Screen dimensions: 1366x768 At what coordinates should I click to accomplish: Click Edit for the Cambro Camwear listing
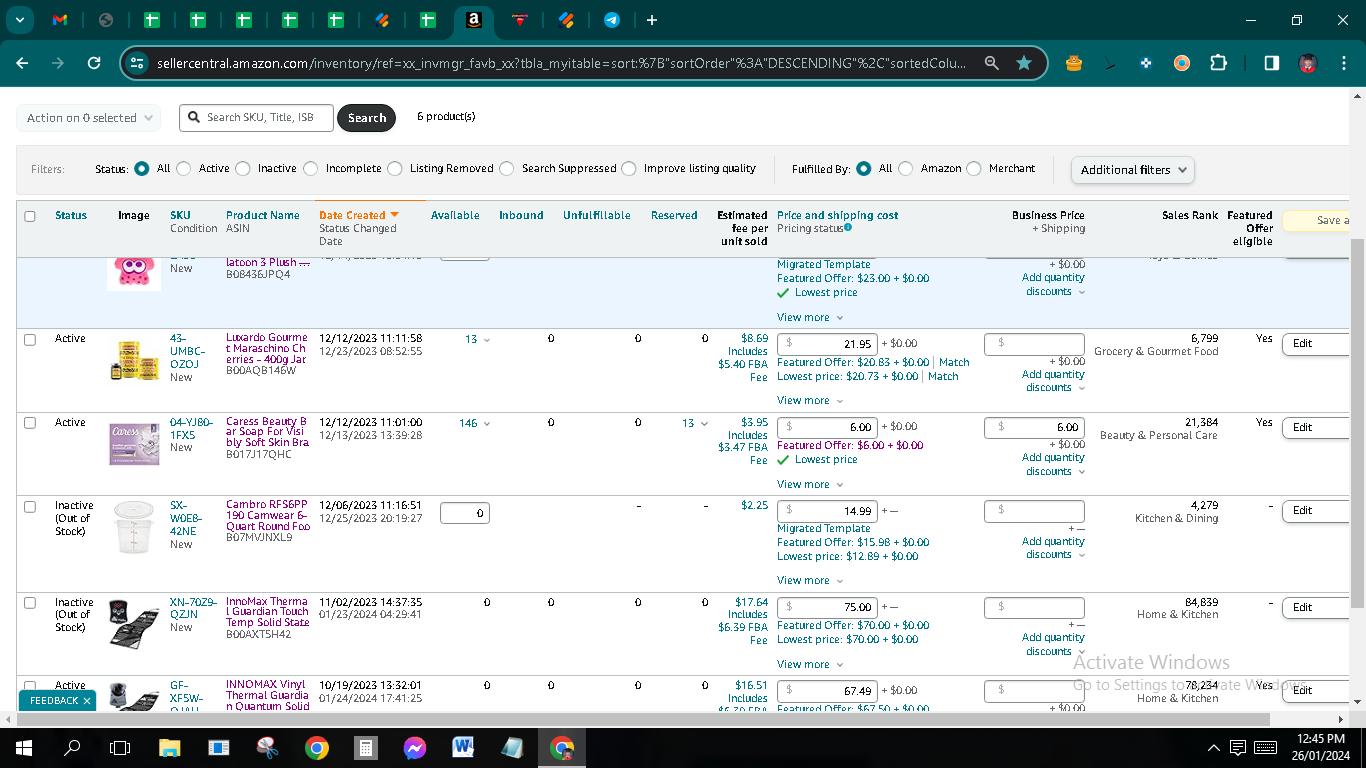(1314, 511)
